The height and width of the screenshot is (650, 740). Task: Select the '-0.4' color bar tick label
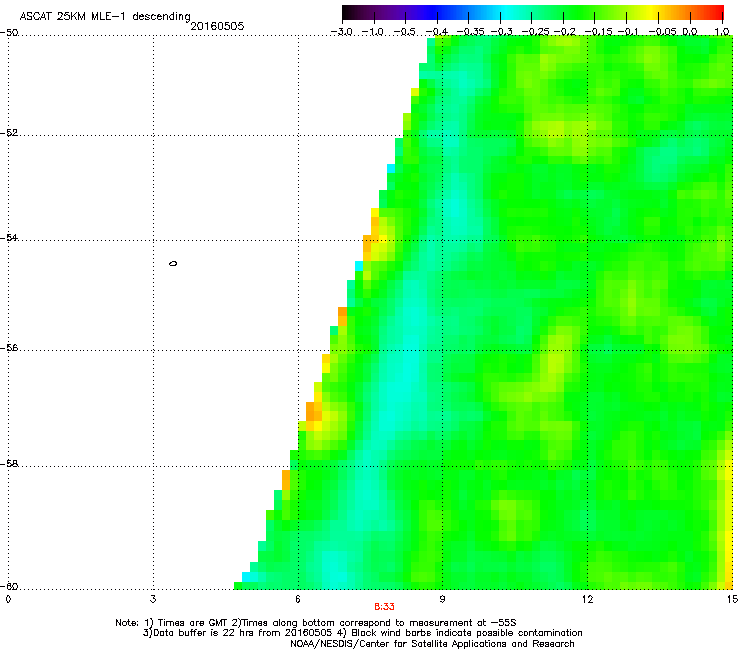(x=436, y=32)
